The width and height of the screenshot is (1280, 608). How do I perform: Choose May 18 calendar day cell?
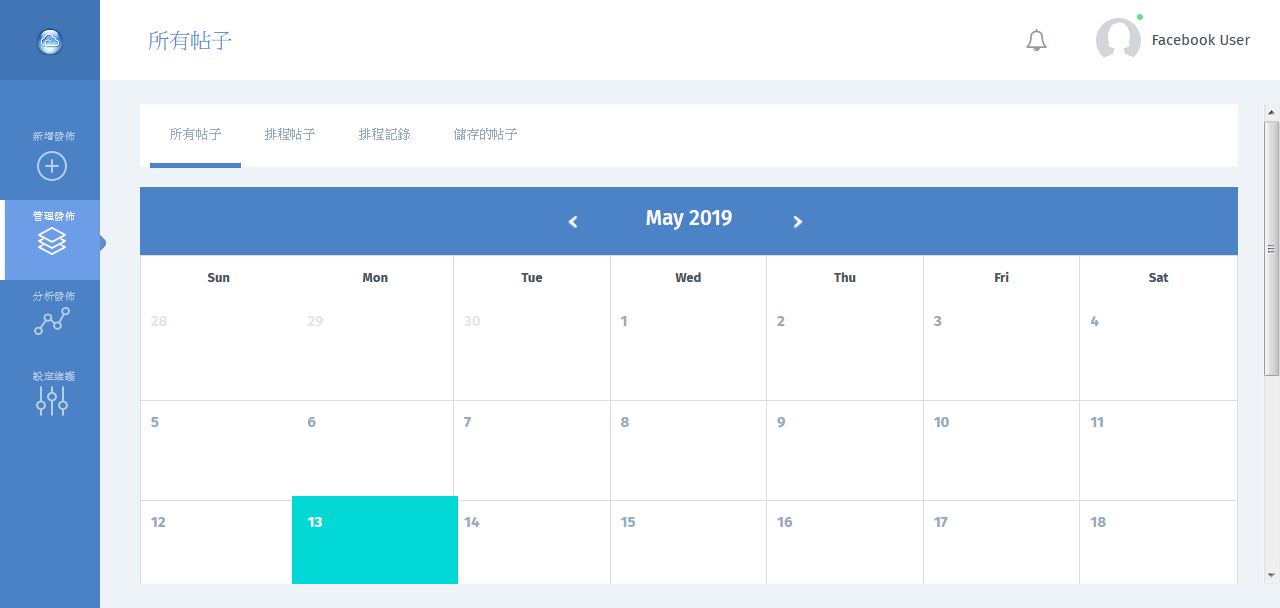[1157, 540]
